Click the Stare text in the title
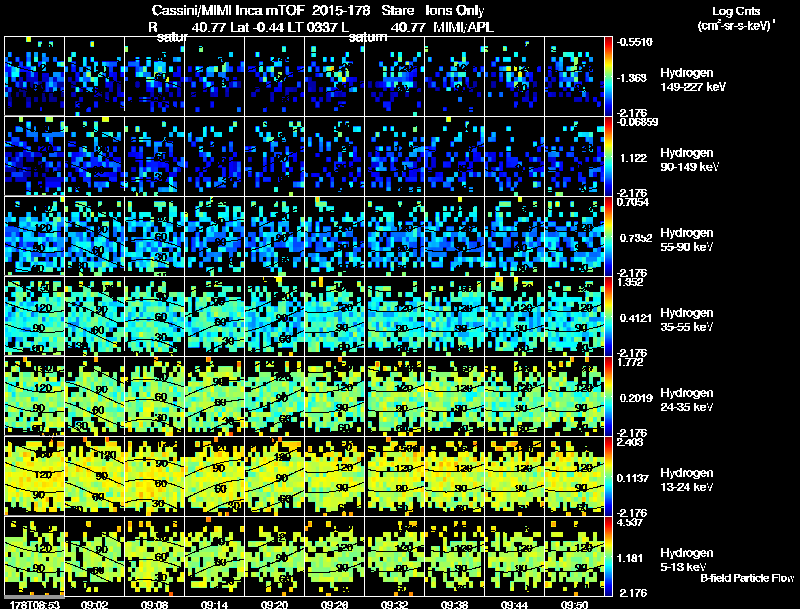 coord(397,10)
